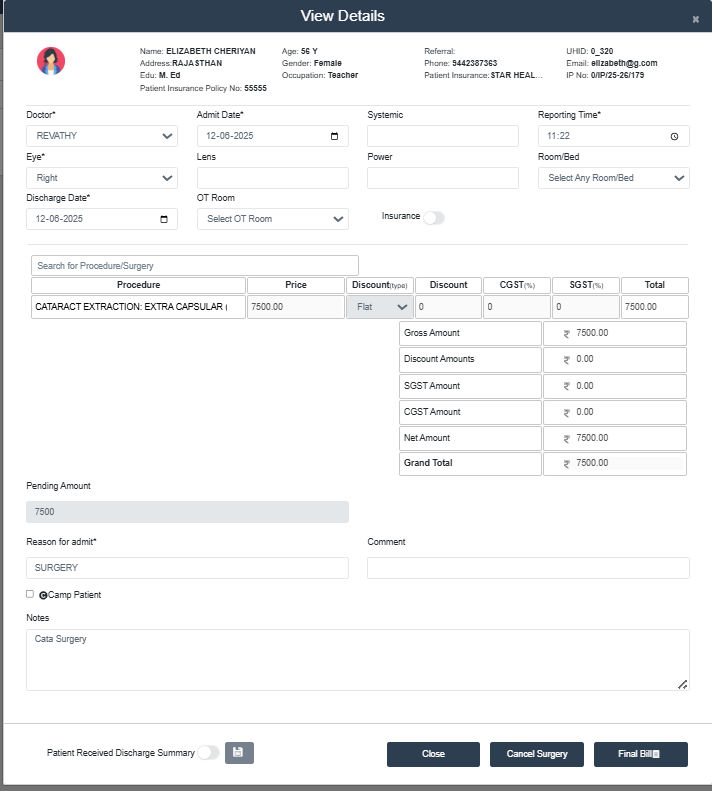The height and width of the screenshot is (791, 712).
Task: Enable Patient Received Discharge Summary toggle
Action: [208, 753]
